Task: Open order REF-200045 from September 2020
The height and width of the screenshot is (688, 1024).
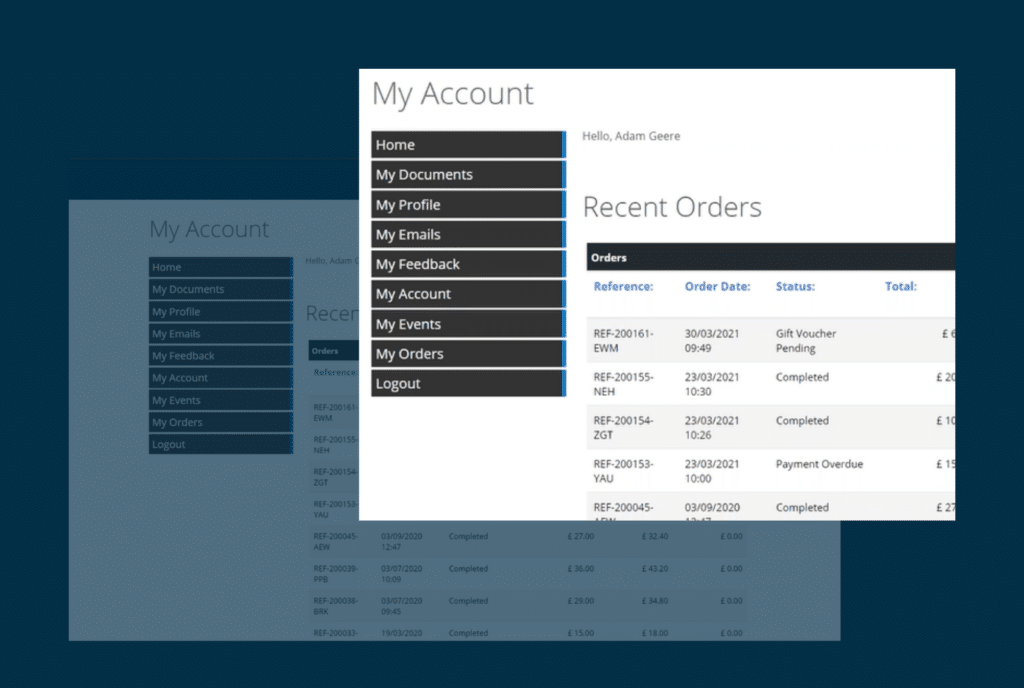Action: (x=625, y=510)
